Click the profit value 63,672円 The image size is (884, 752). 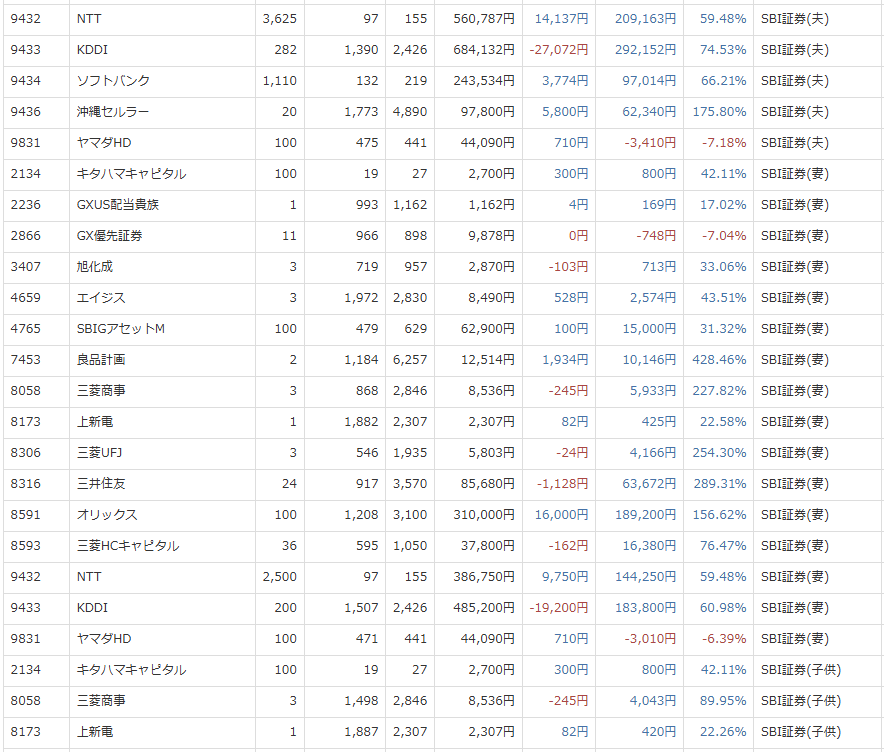click(649, 484)
